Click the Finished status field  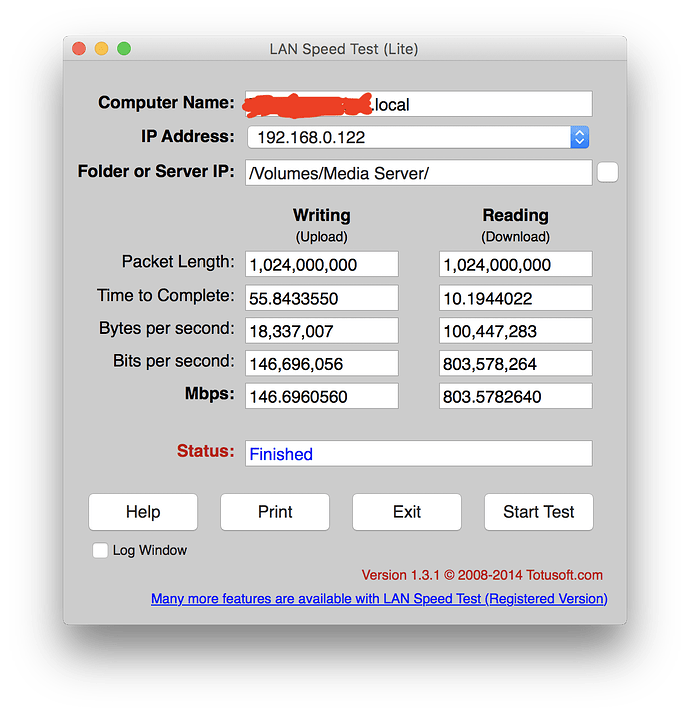coord(419,454)
